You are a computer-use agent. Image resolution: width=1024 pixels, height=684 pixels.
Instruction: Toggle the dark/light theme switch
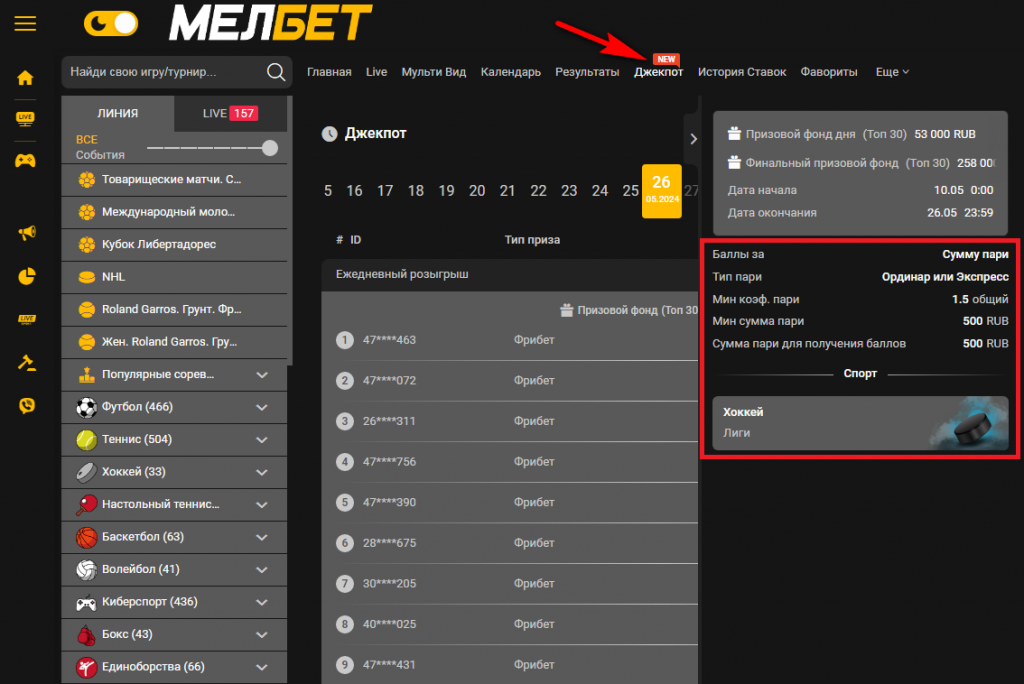(111, 24)
